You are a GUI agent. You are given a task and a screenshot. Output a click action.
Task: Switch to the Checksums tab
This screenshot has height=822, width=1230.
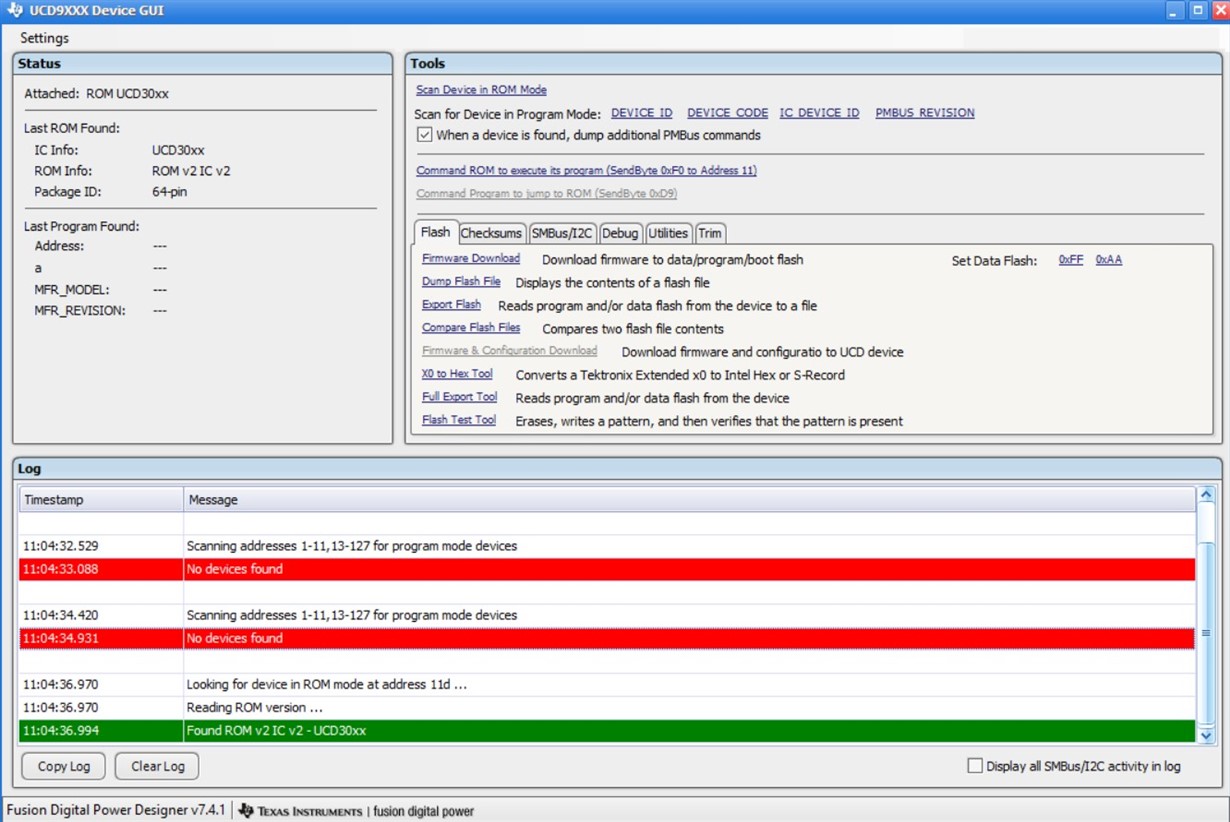[x=491, y=233]
